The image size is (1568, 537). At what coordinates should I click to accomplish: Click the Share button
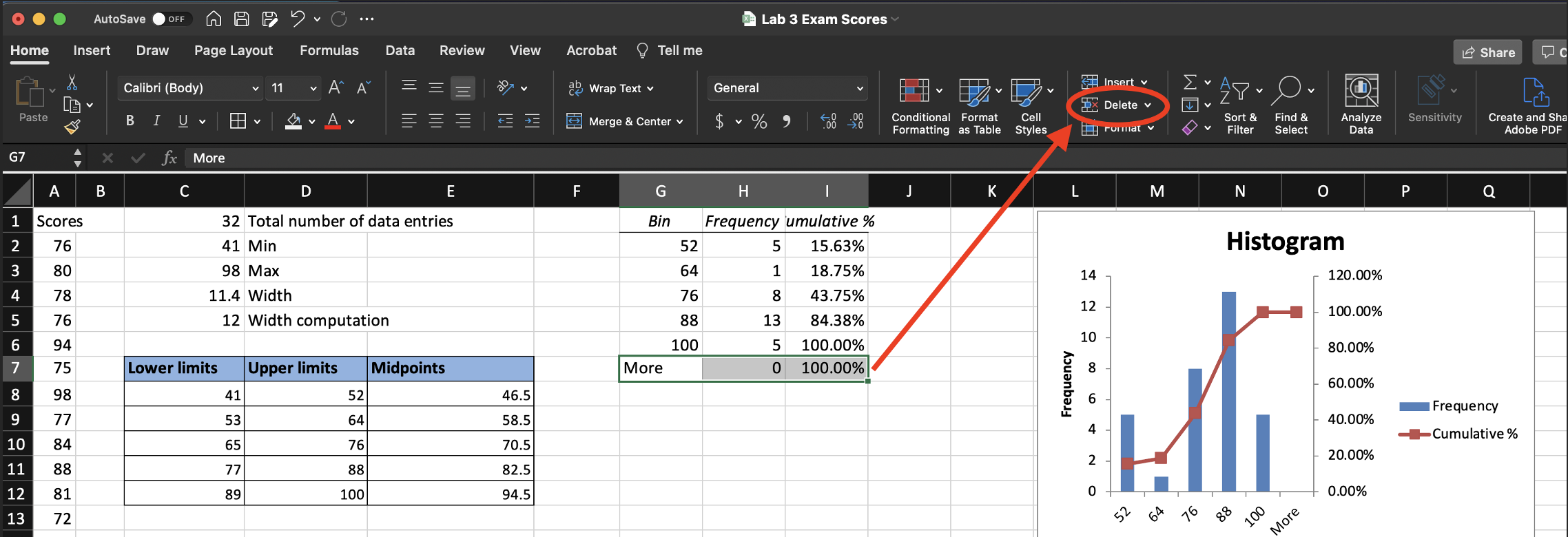click(x=1488, y=52)
